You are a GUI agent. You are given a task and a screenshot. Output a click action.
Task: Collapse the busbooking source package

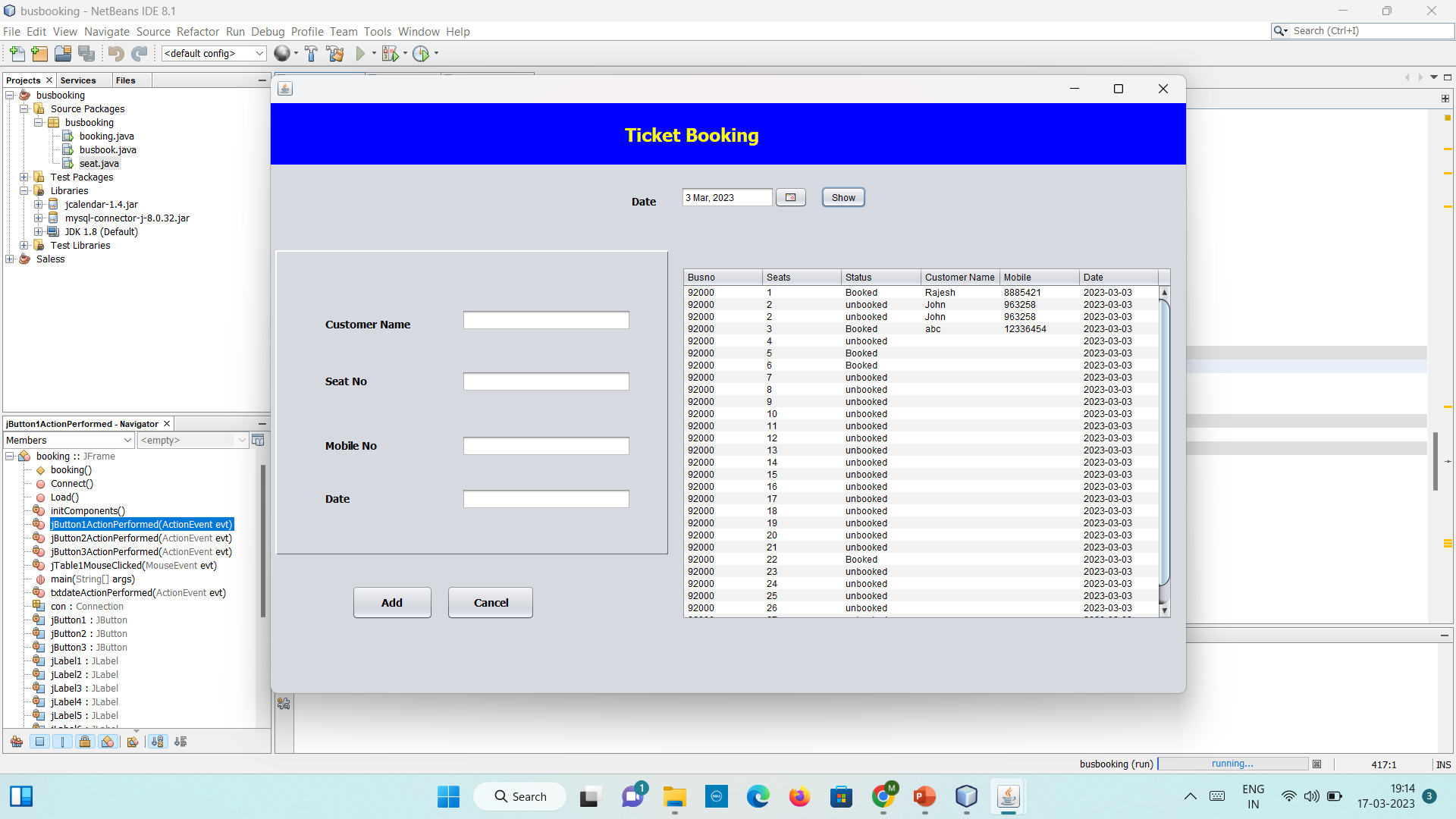38,122
